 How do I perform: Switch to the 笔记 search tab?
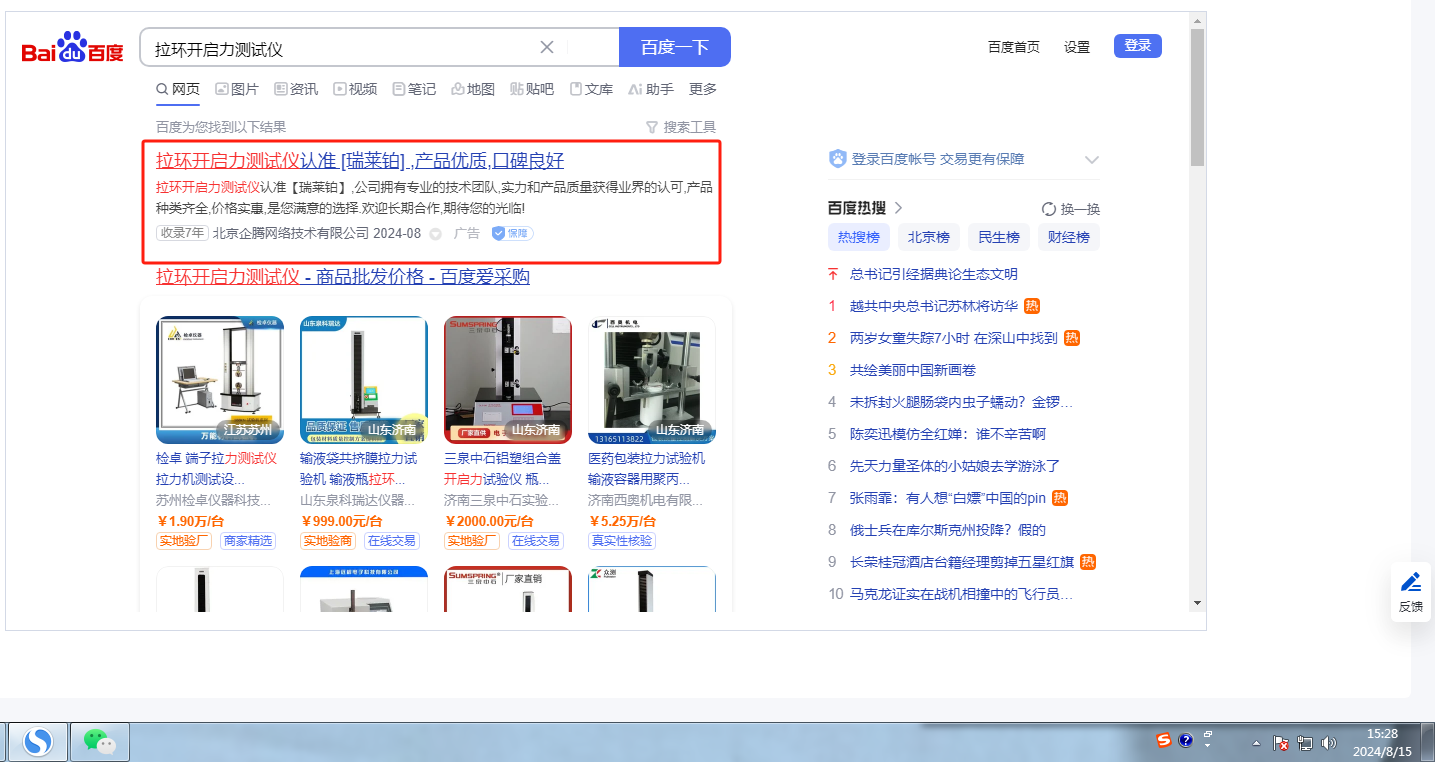point(414,89)
